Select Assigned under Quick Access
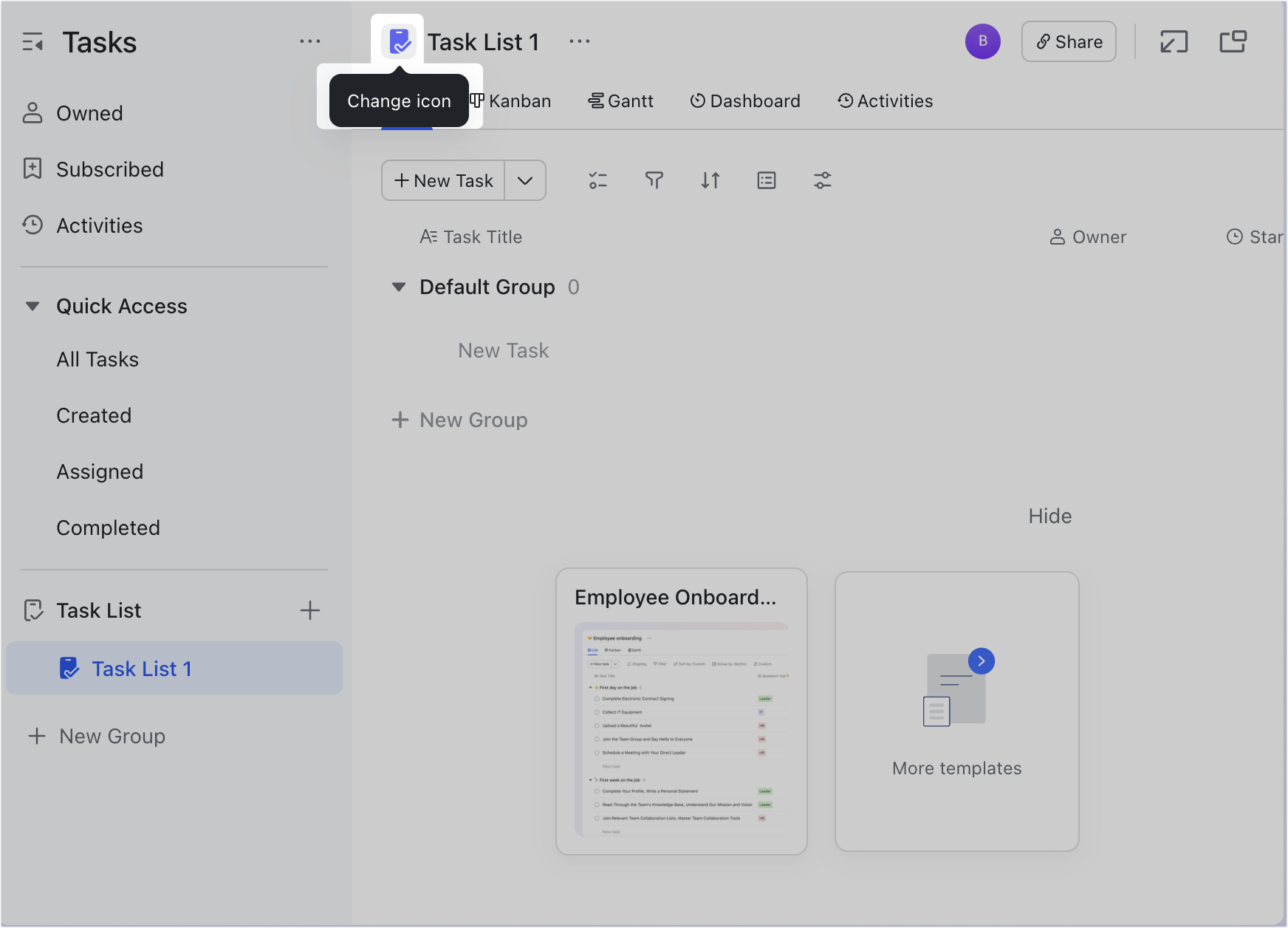Viewport: 1288px width, 928px height. [x=100, y=471]
